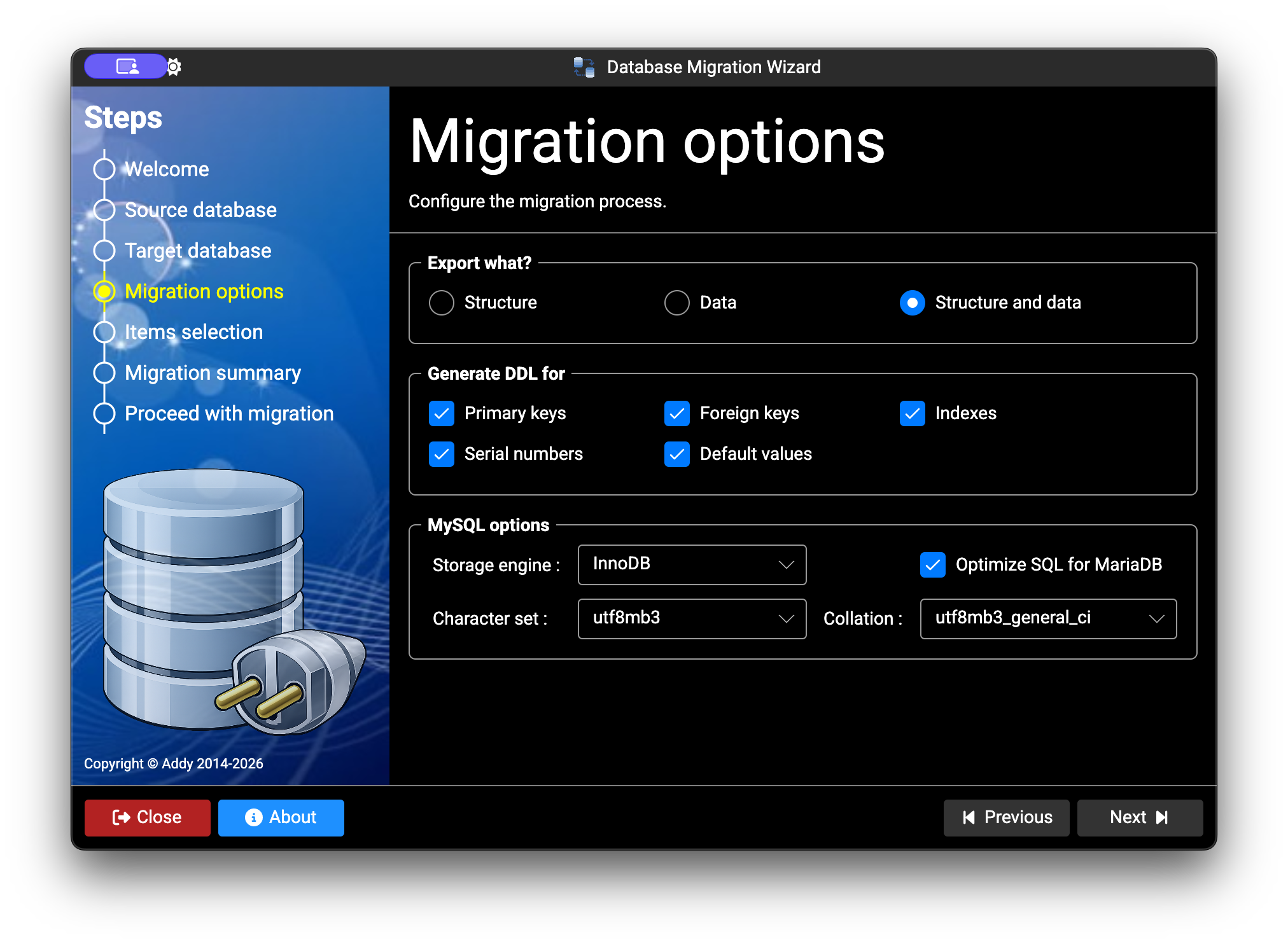
Task: Click the purple screen-share icon top left
Action: coord(125,66)
